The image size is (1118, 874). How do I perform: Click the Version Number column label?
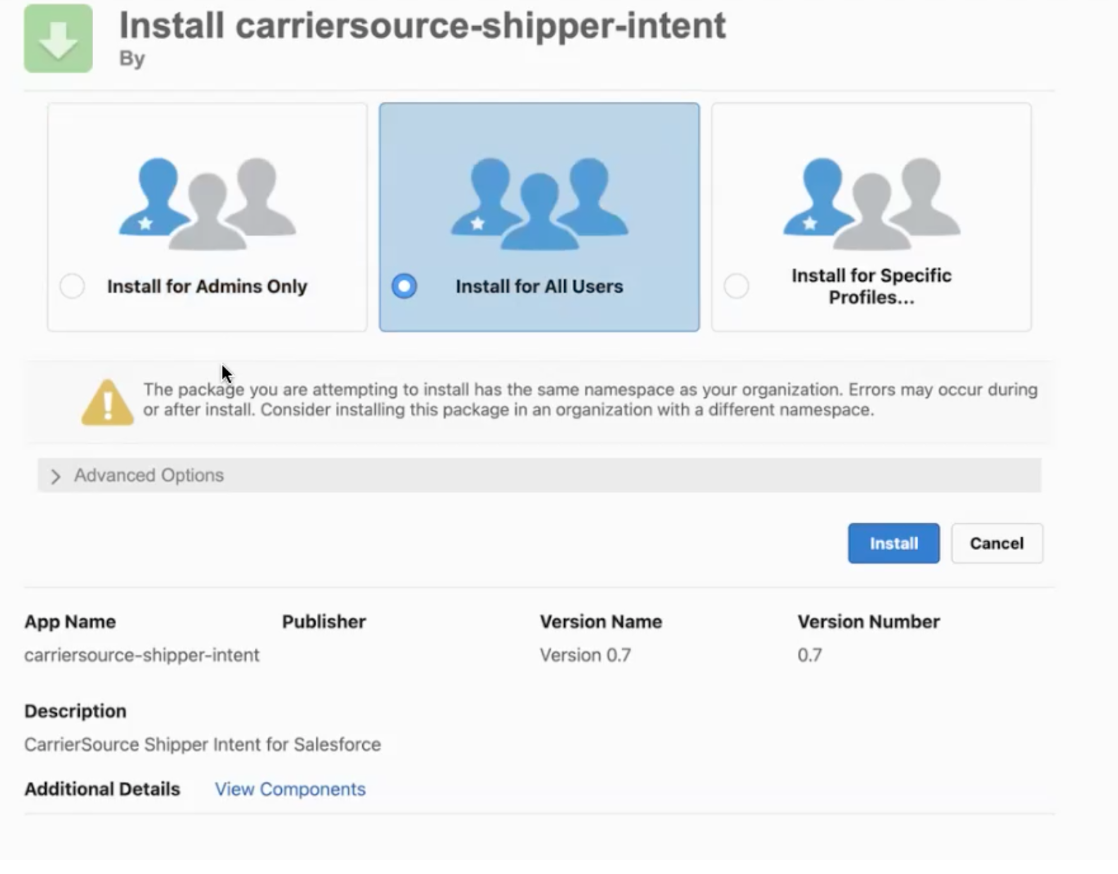coord(868,622)
